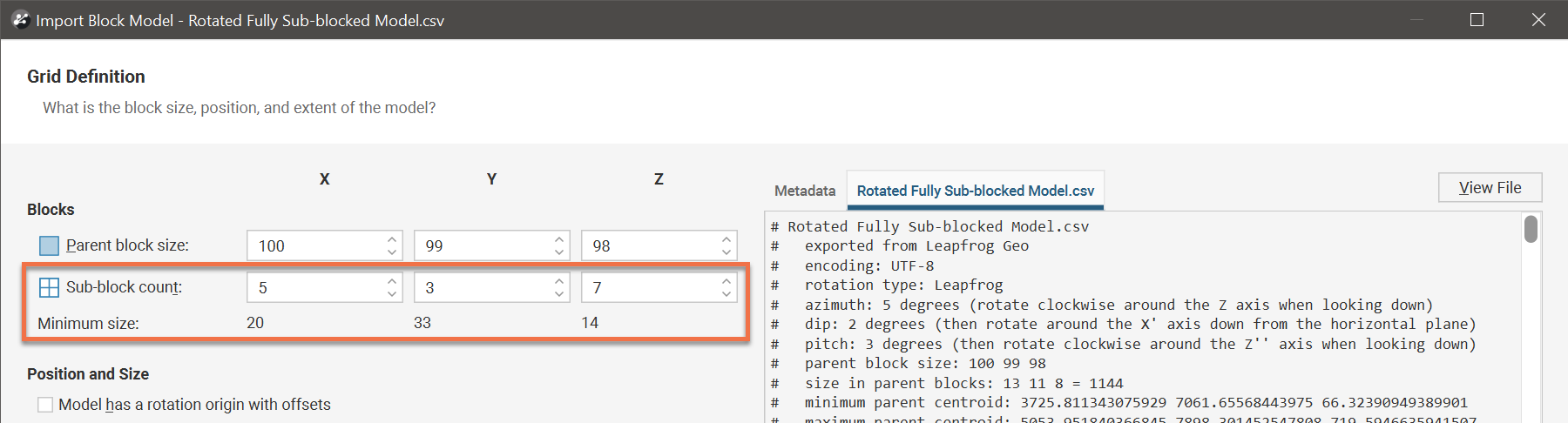Decrease Sub-block count Z value

pos(727,294)
